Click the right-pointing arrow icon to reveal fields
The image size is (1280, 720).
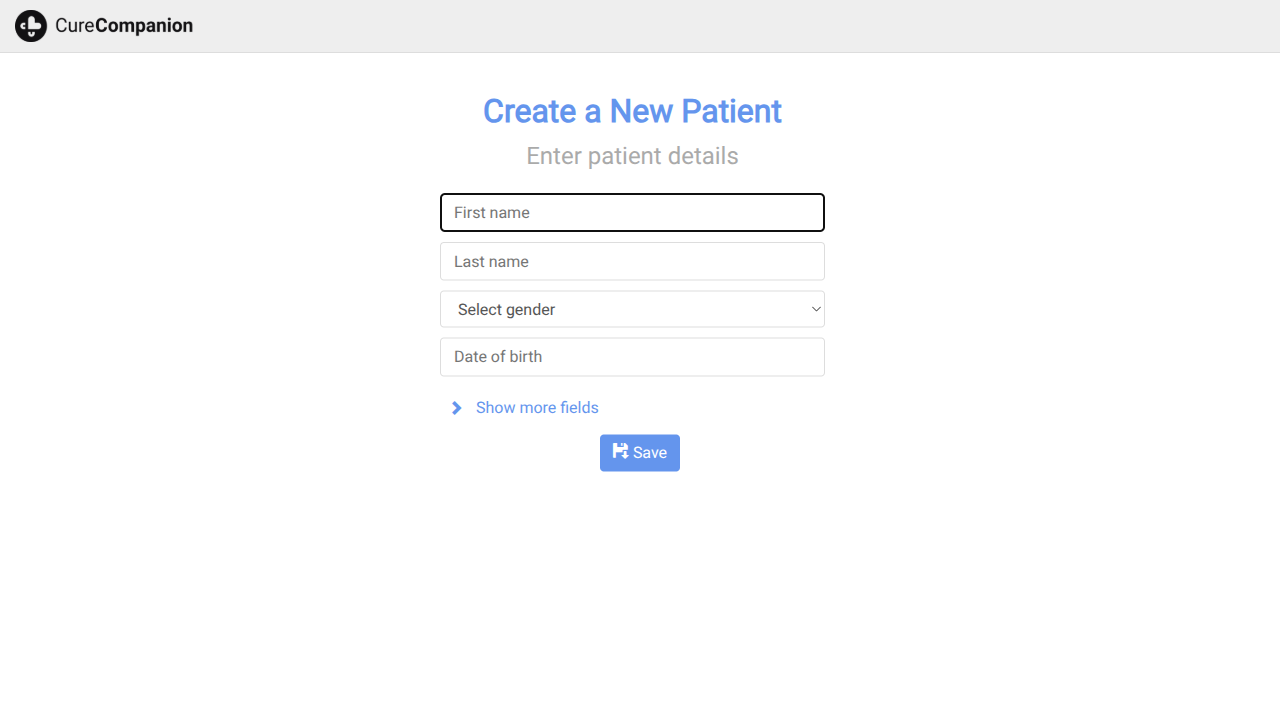click(456, 408)
